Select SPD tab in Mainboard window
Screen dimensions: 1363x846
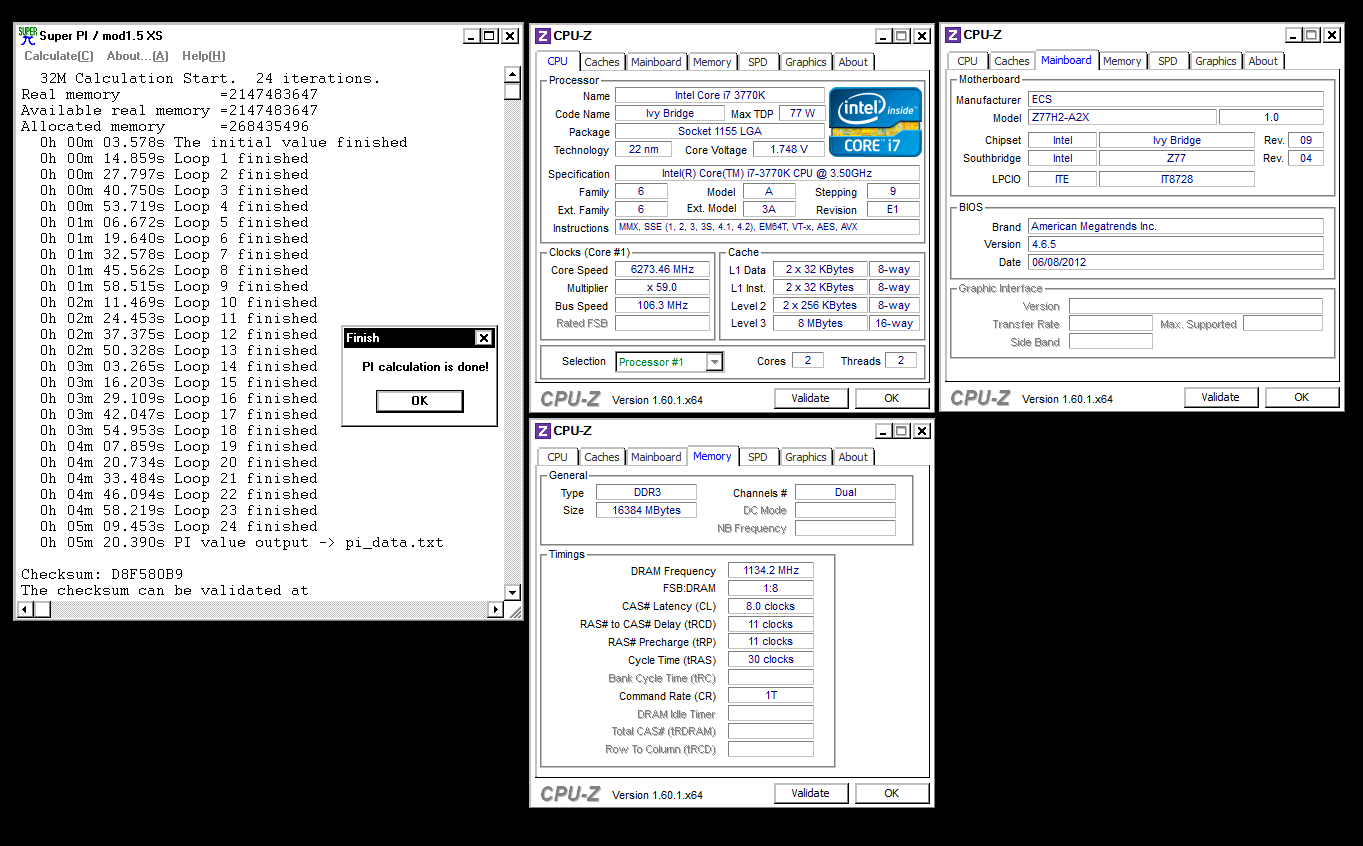pyautogui.click(x=1168, y=61)
